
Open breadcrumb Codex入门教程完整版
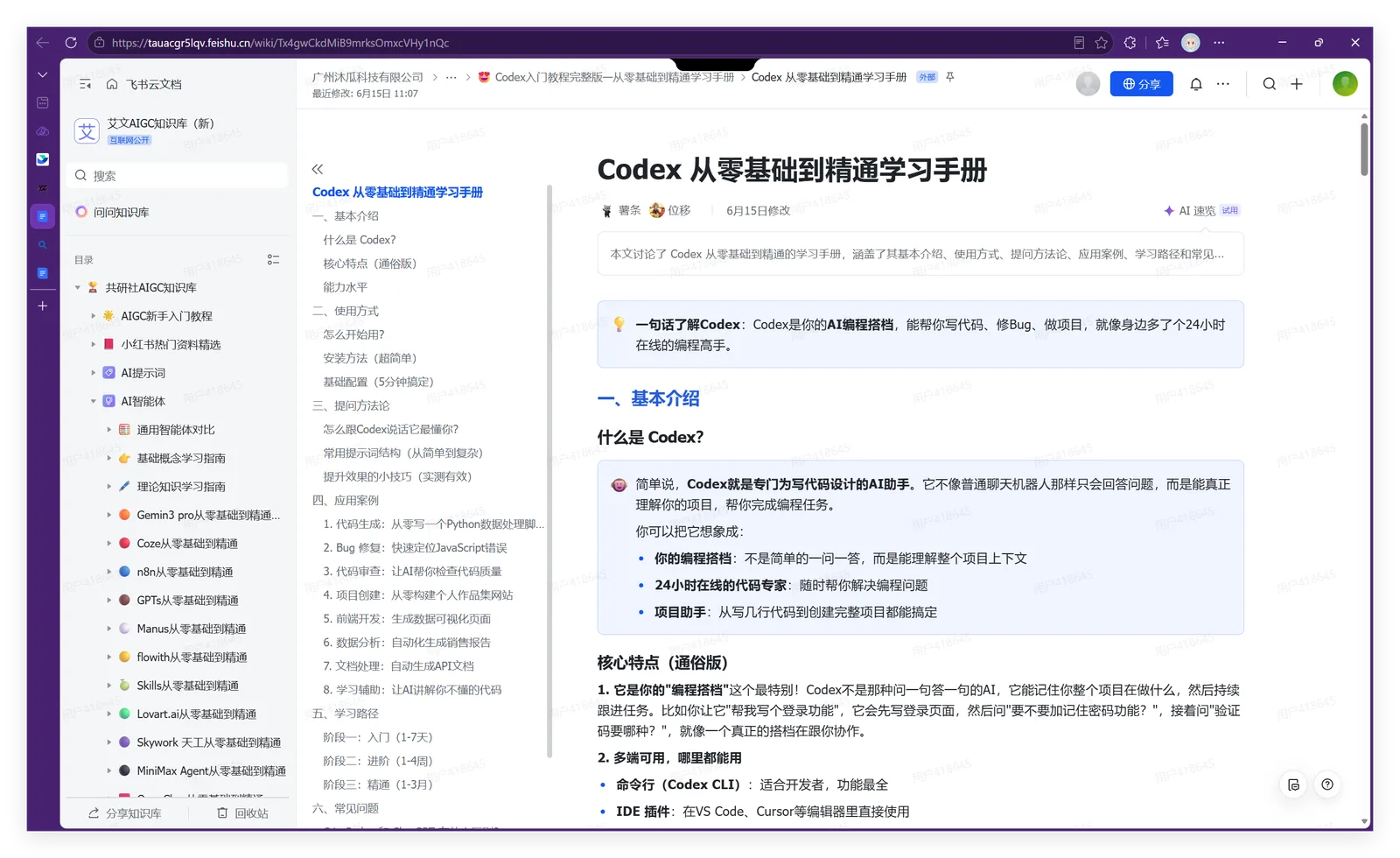coord(606,77)
